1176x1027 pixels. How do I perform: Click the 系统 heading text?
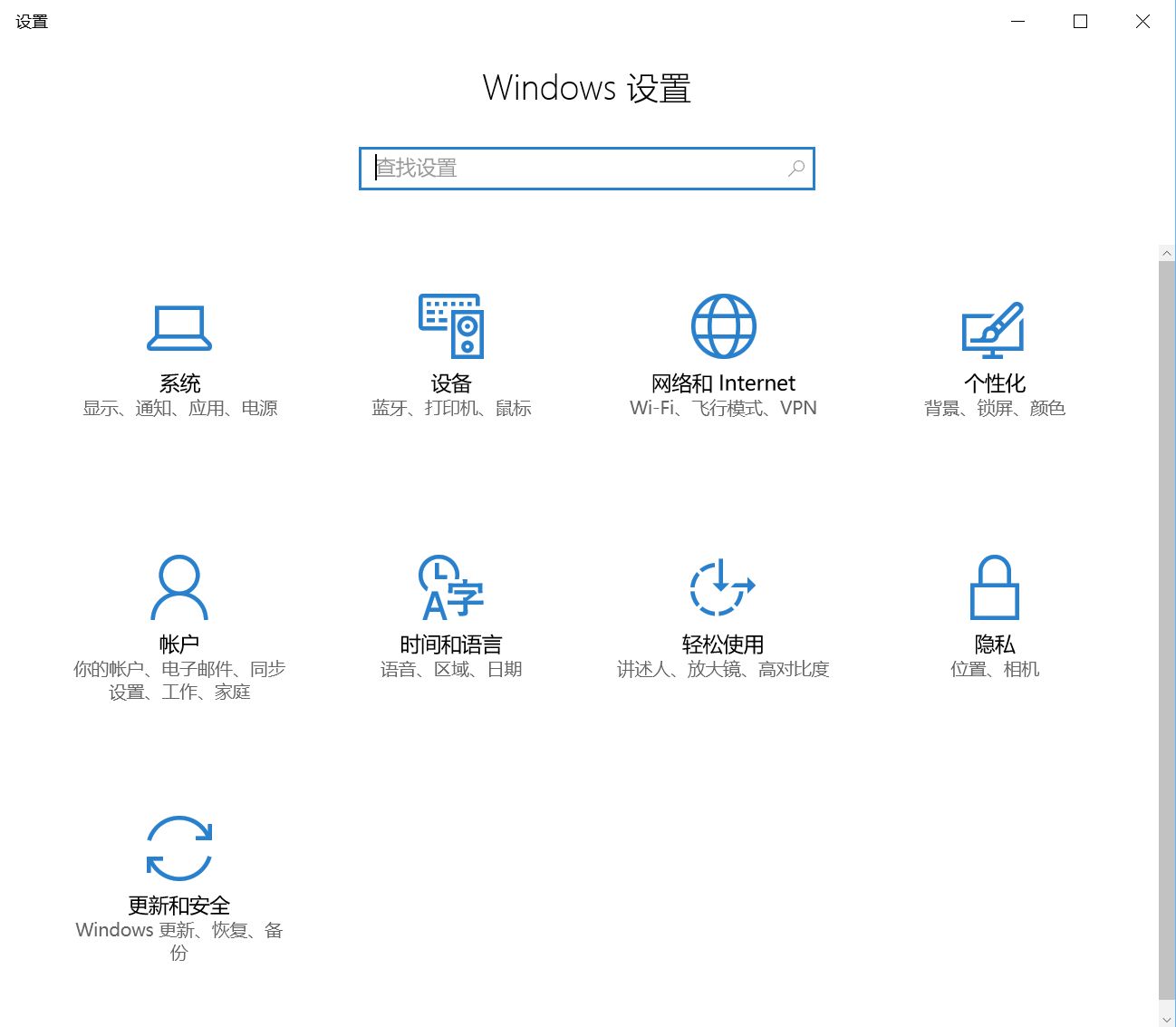click(x=179, y=383)
